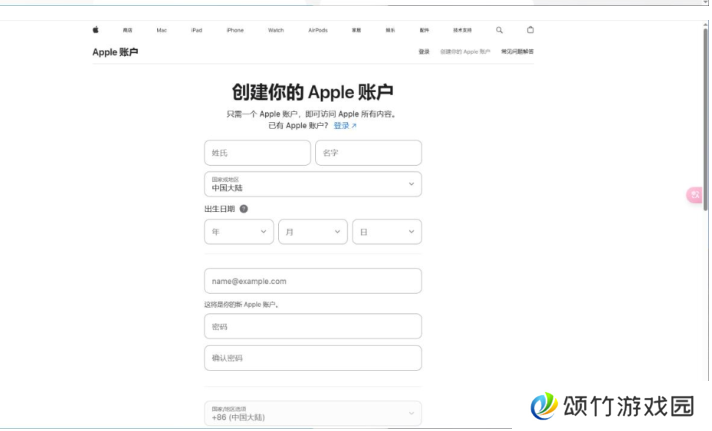The height and width of the screenshot is (431, 712).
Task: Open the Watch nav item
Action: point(276,30)
